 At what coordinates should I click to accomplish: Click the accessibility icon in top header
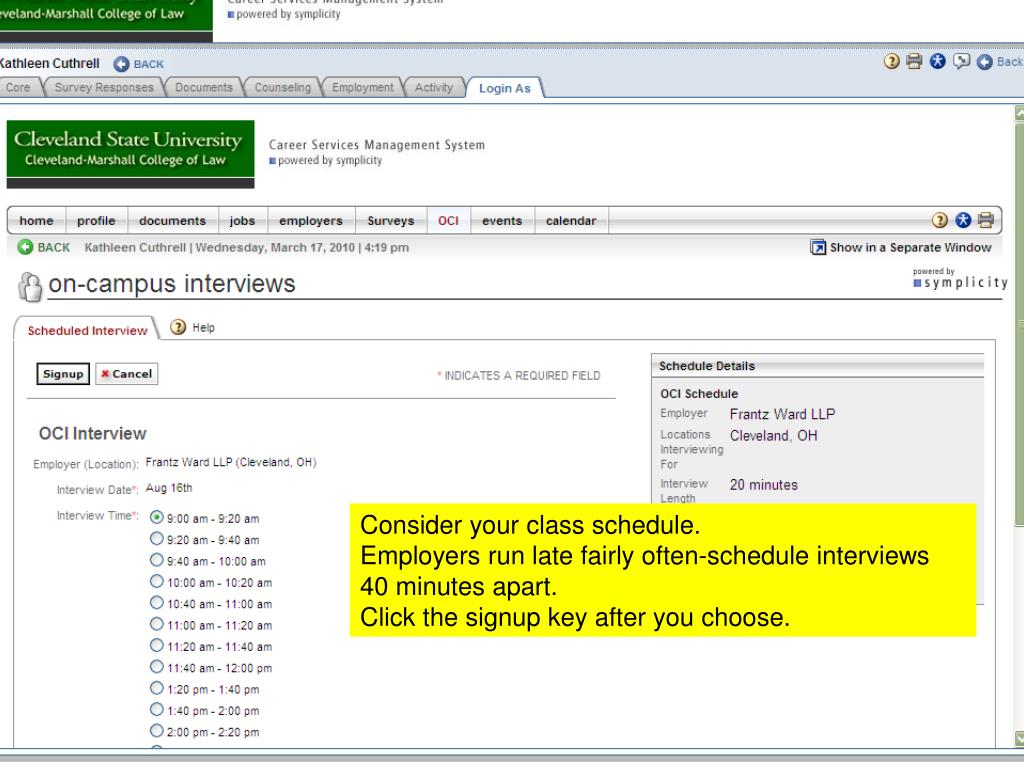(938, 61)
